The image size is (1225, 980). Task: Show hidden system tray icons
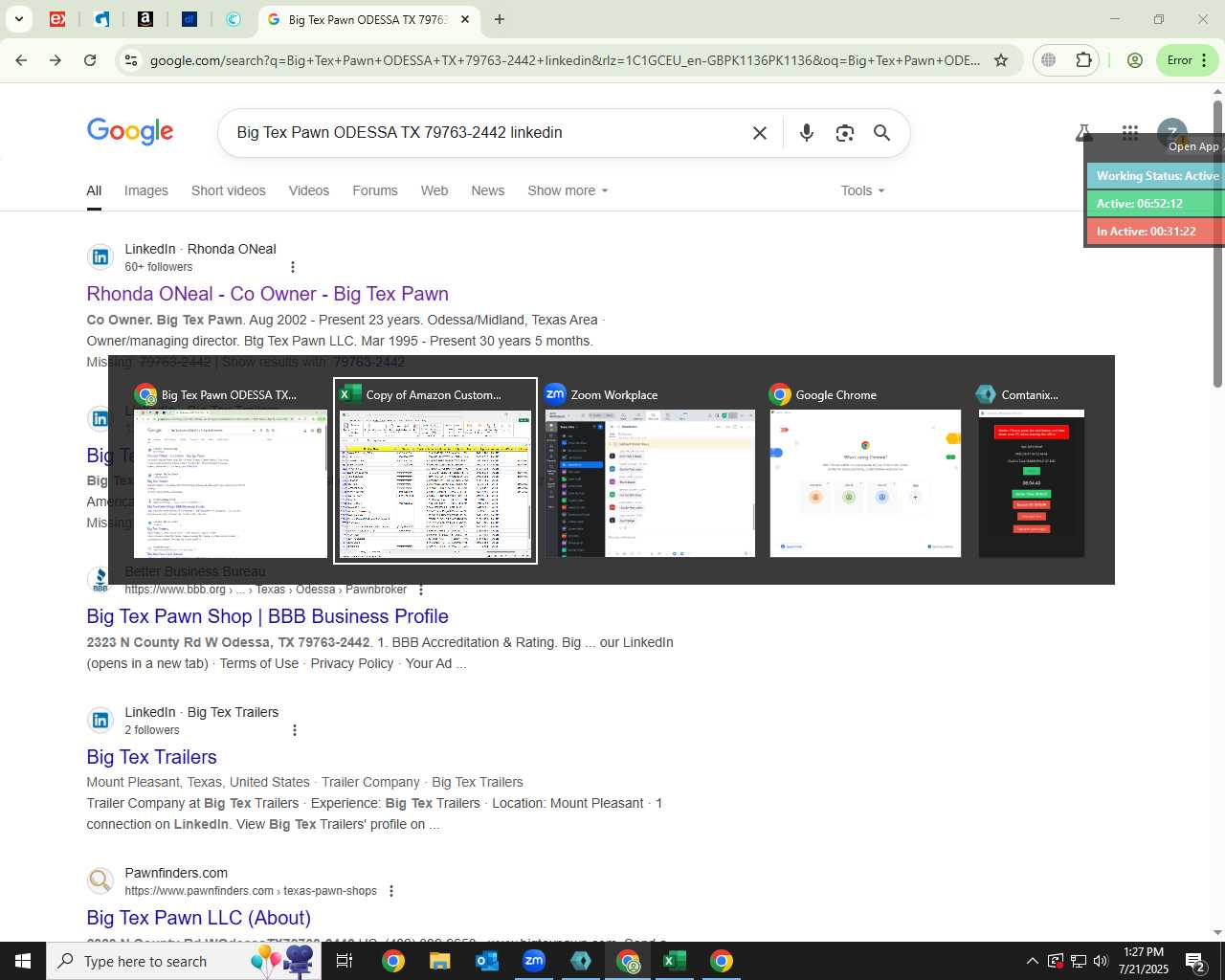coord(1032,961)
